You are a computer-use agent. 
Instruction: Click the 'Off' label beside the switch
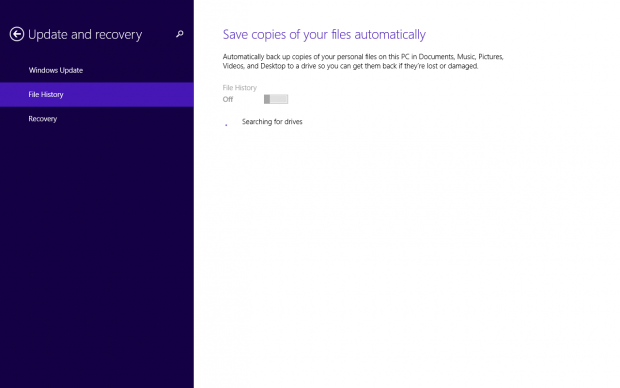click(228, 99)
